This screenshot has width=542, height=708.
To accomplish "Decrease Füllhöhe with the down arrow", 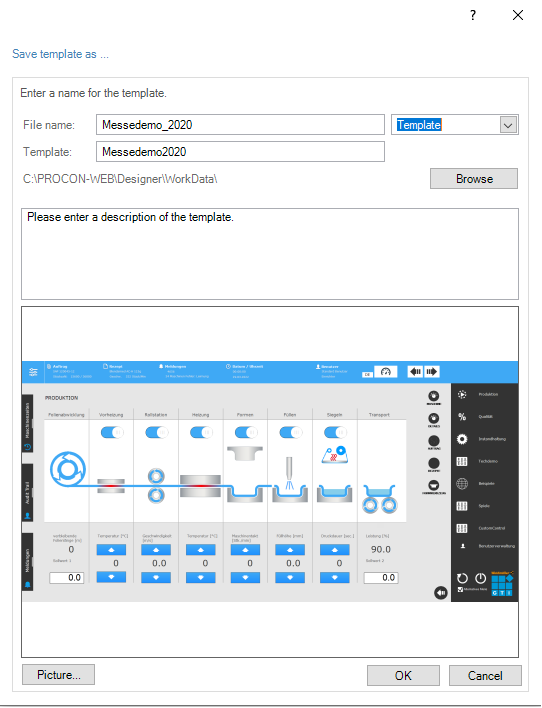I will (290, 578).
